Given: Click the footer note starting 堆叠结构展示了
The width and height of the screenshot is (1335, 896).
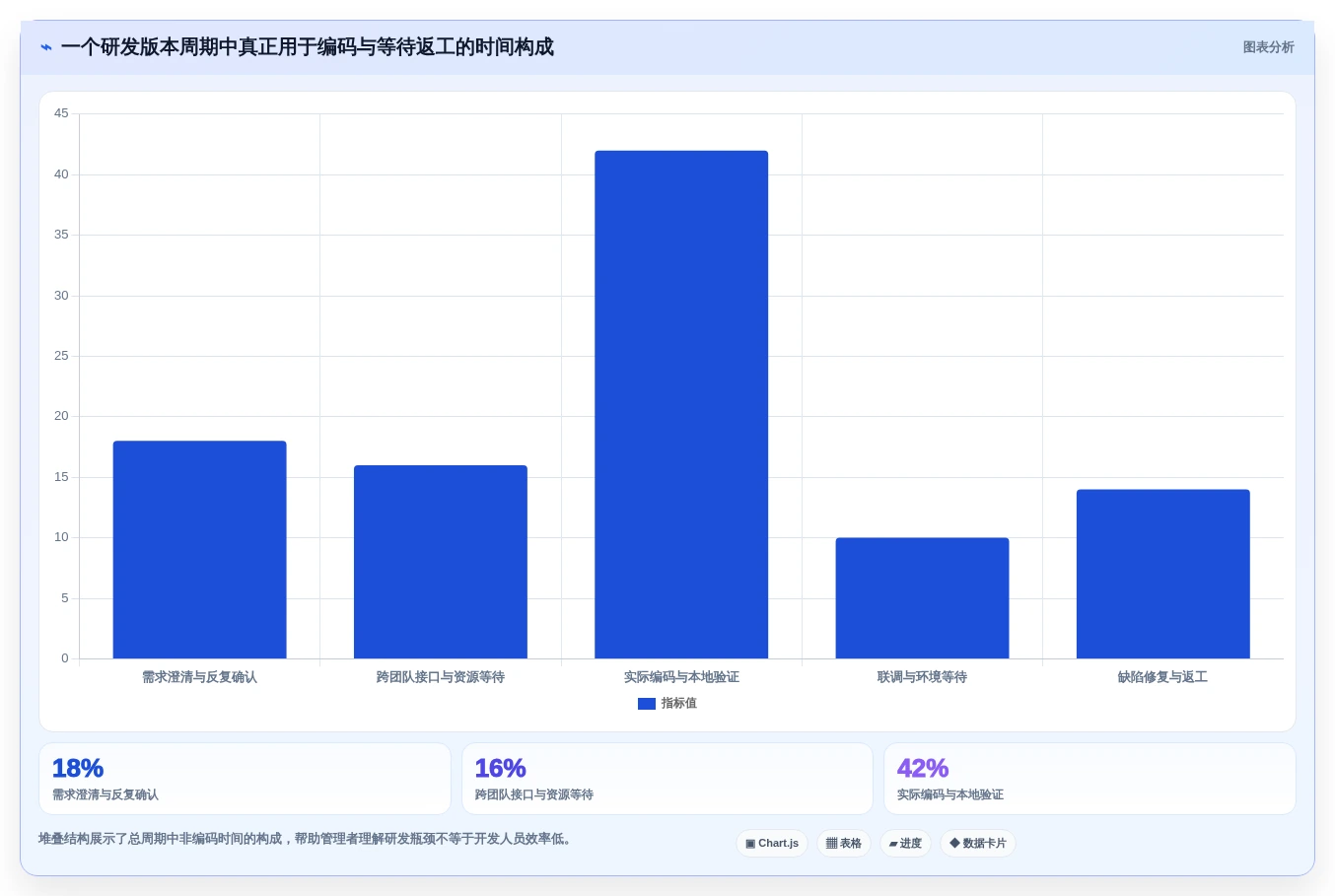Looking at the screenshot, I should [x=308, y=839].
